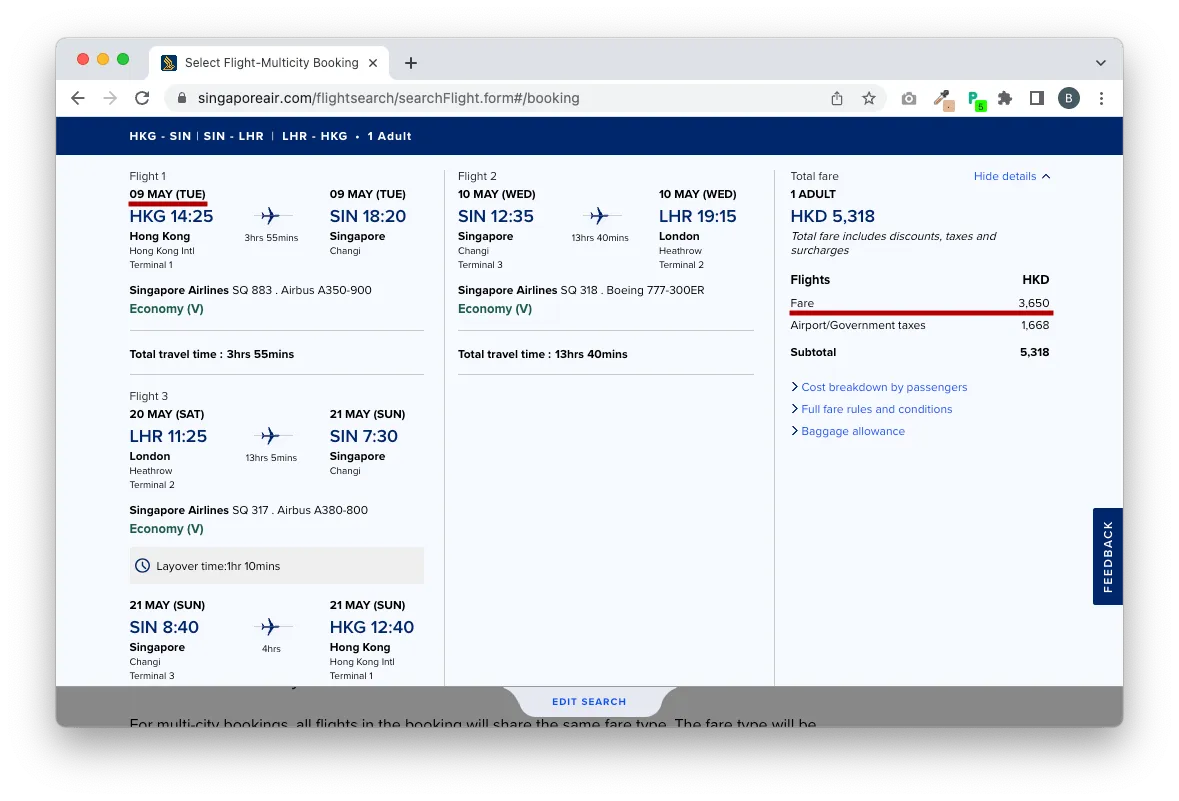Click the Airport/Government taxes row

coord(920,325)
